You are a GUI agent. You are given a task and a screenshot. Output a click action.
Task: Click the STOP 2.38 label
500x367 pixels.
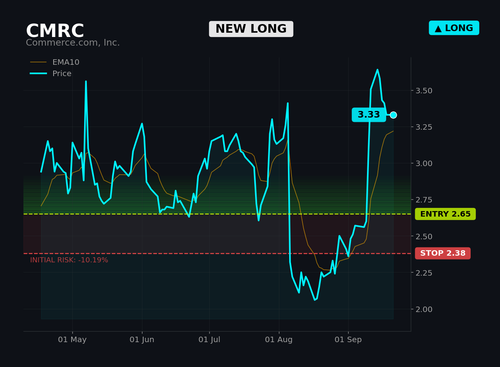click(x=443, y=253)
